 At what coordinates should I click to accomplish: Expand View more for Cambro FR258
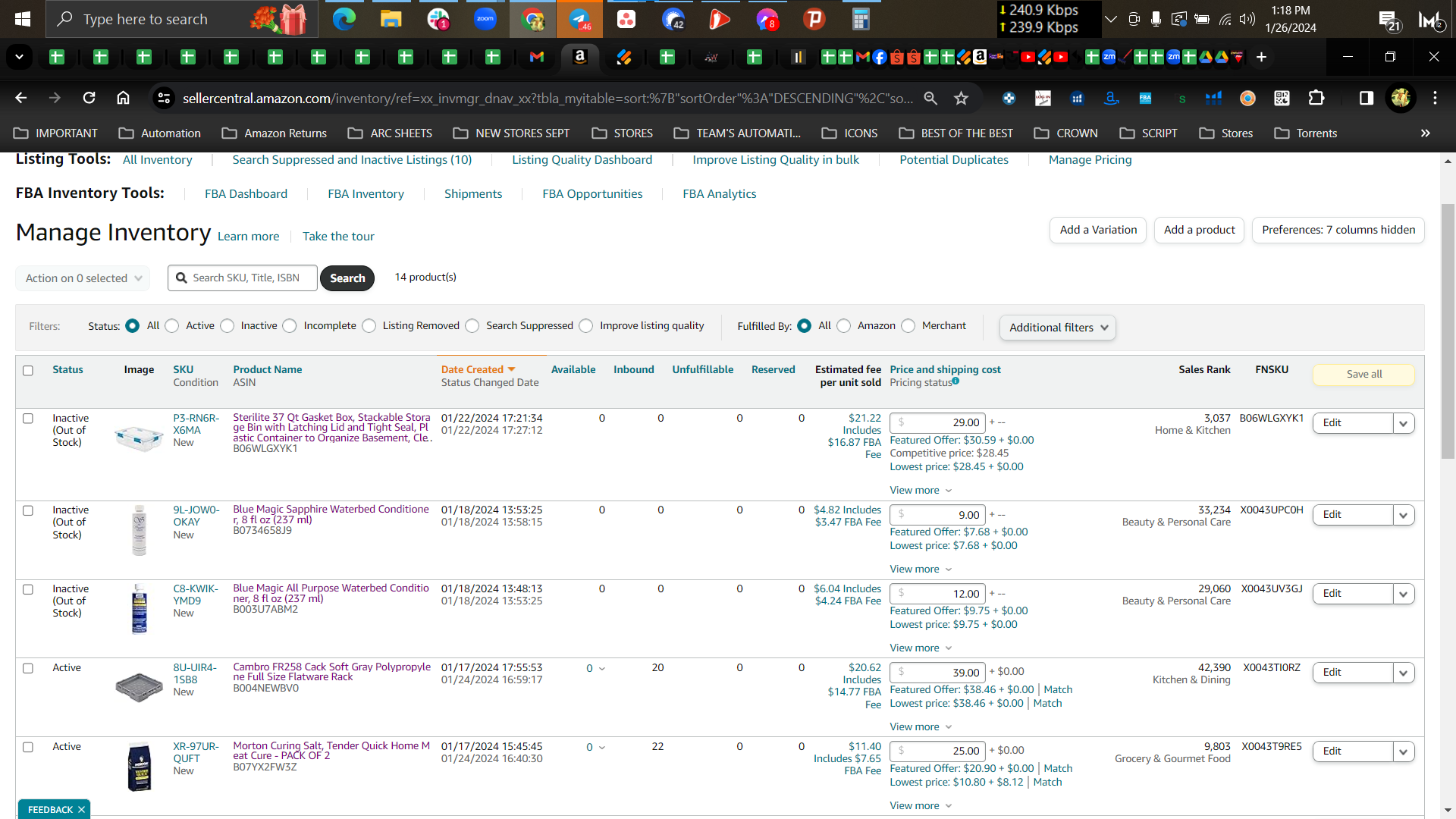921,727
